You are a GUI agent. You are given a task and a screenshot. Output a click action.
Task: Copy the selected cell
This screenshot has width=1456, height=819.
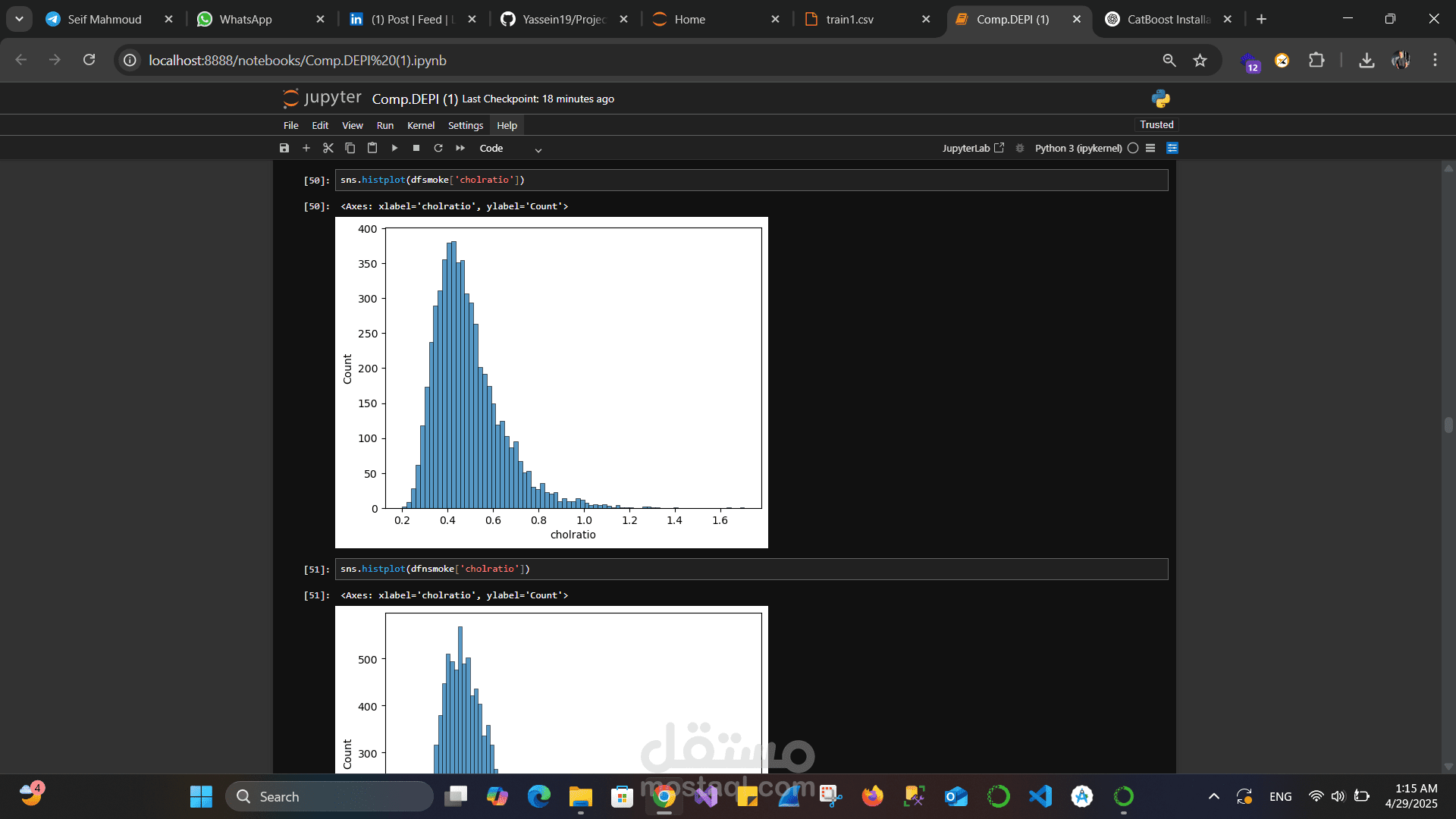click(350, 148)
